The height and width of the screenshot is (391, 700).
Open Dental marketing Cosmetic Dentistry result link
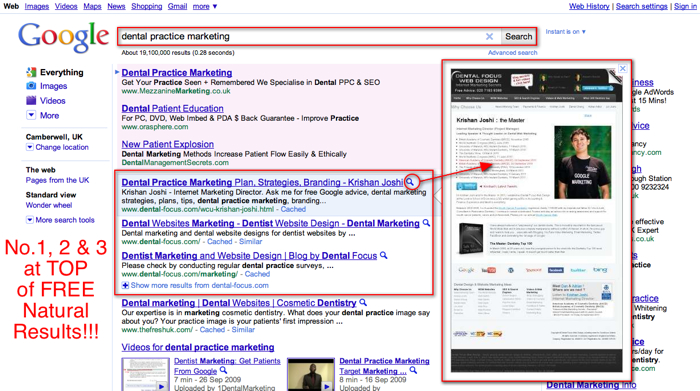click(239, 303)
